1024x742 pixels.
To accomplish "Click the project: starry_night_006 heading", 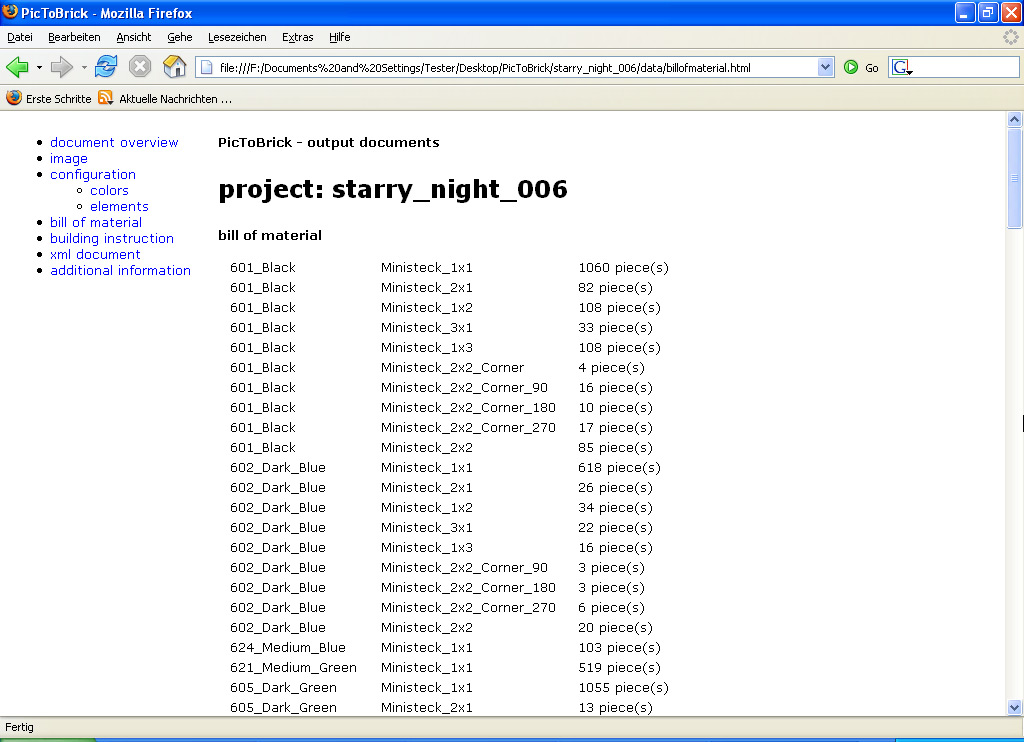I will click(392, 189).
